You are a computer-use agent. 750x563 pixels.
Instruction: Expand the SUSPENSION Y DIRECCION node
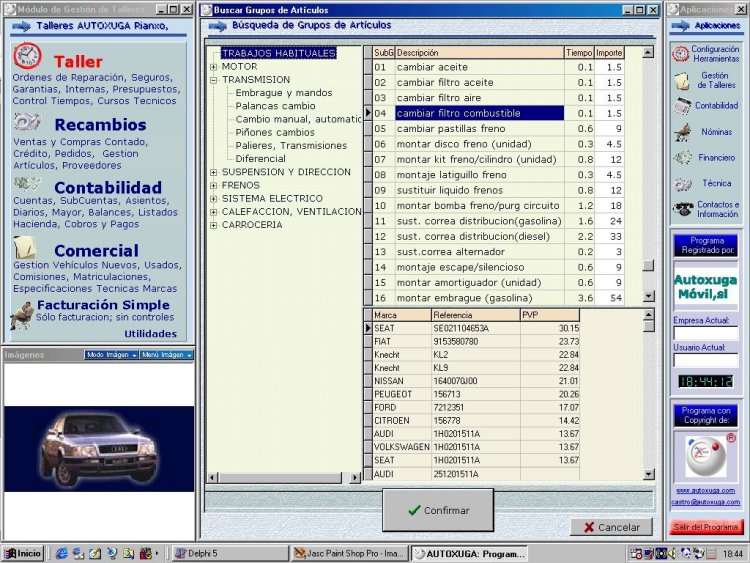point(214,172)
